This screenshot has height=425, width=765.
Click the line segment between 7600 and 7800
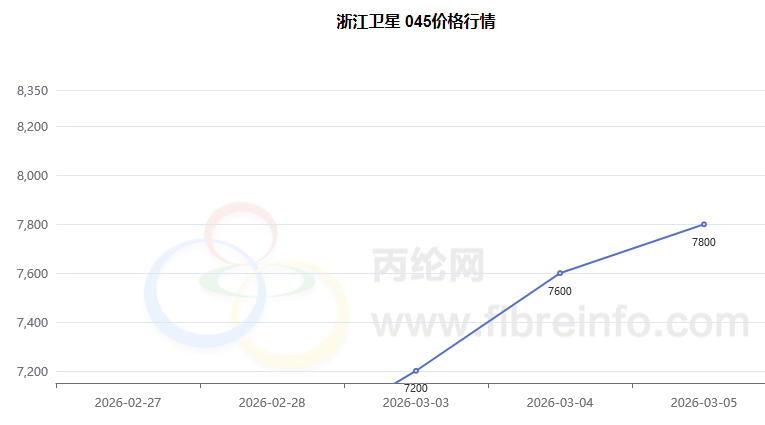(x=632, y=249)
